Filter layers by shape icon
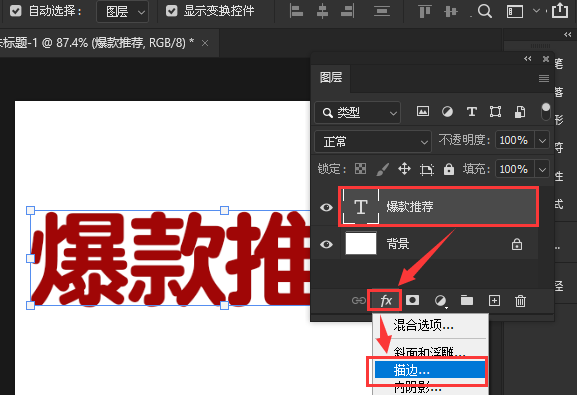This screenshot has height=395, width=577. pyautogui.click(x=495, y=112)
